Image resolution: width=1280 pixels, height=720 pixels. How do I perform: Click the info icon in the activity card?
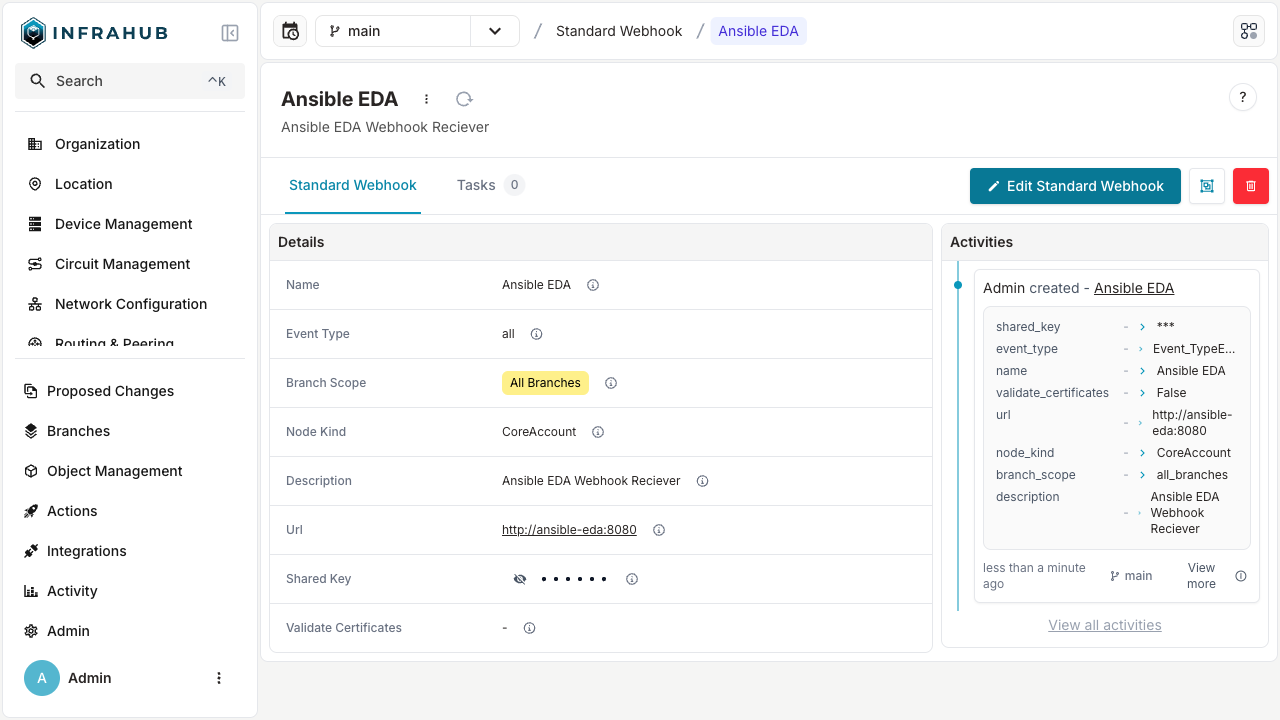(1241, 576)
